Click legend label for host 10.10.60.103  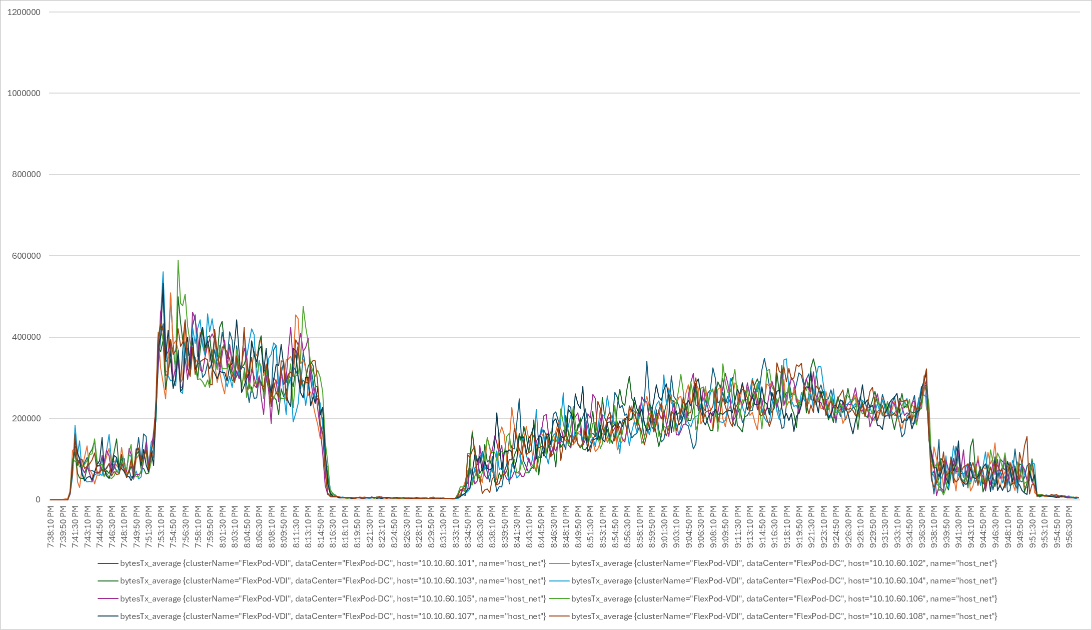pyautogui.click(x=333, y=581)
